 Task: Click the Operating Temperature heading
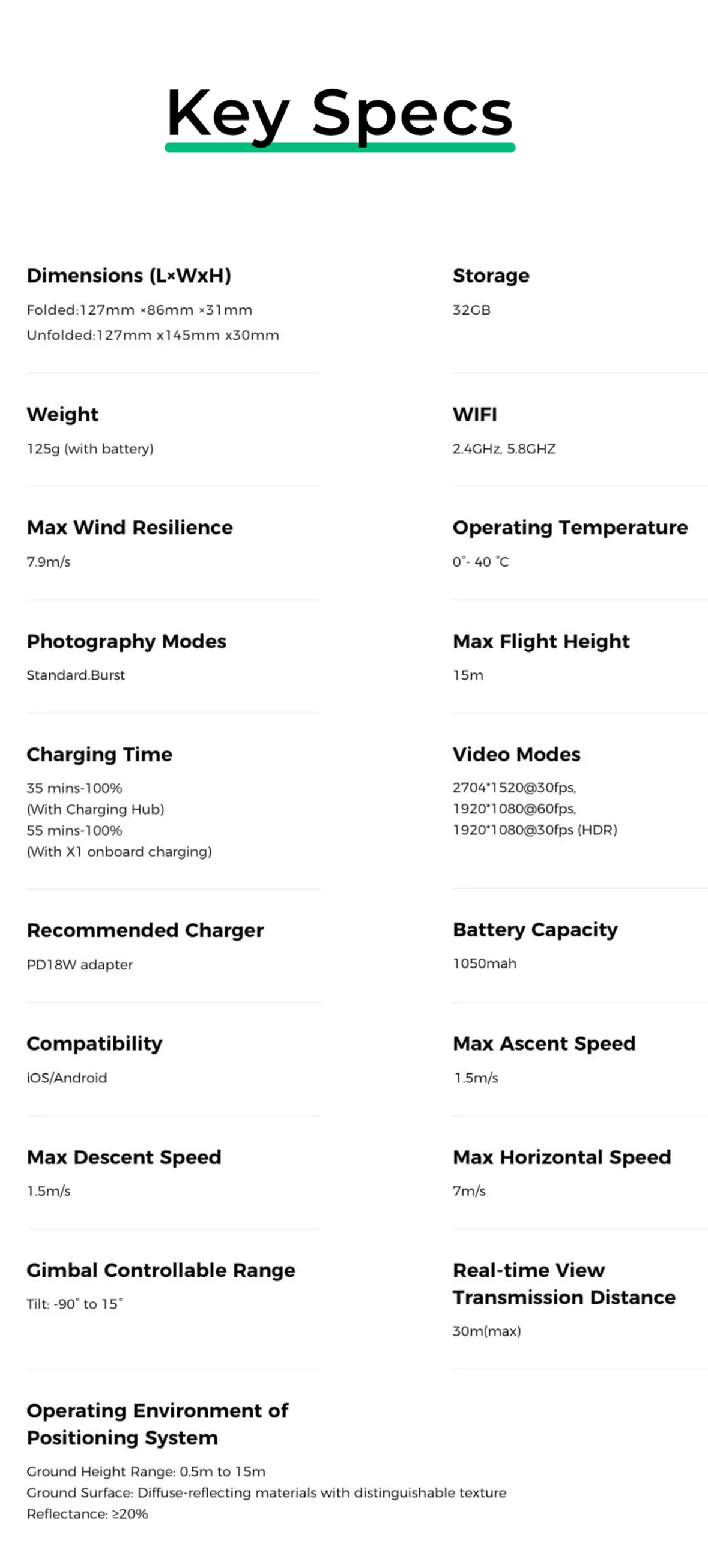570,528
